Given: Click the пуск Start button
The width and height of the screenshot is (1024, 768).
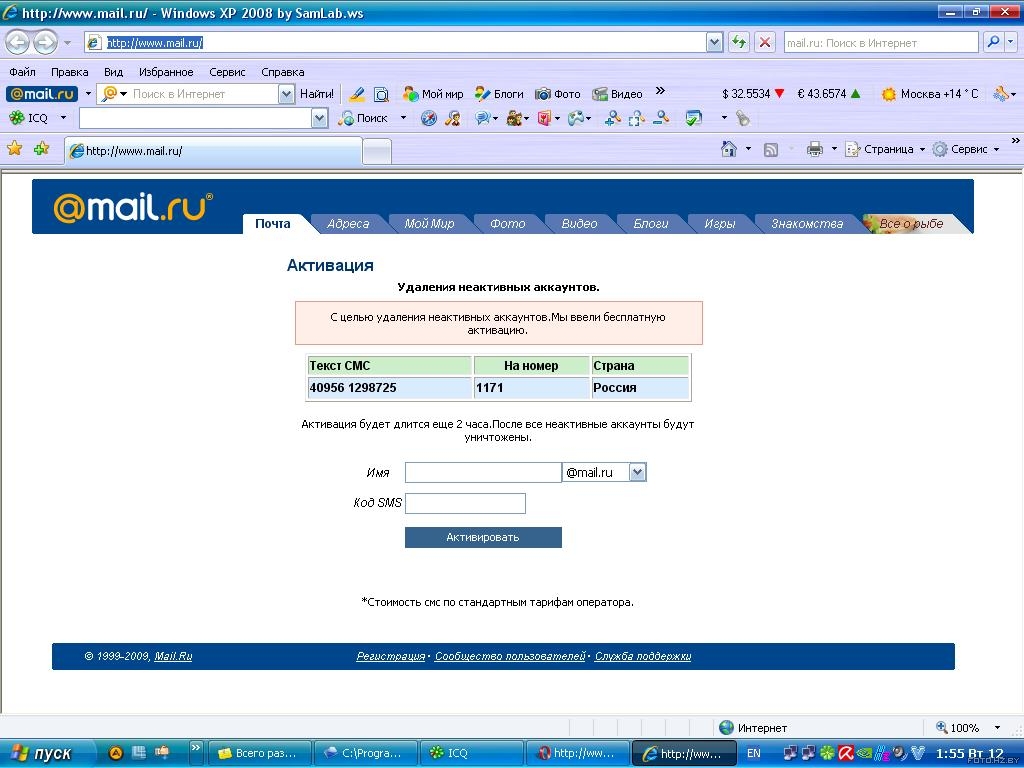Looking at the screenshot, I should 43,754.
